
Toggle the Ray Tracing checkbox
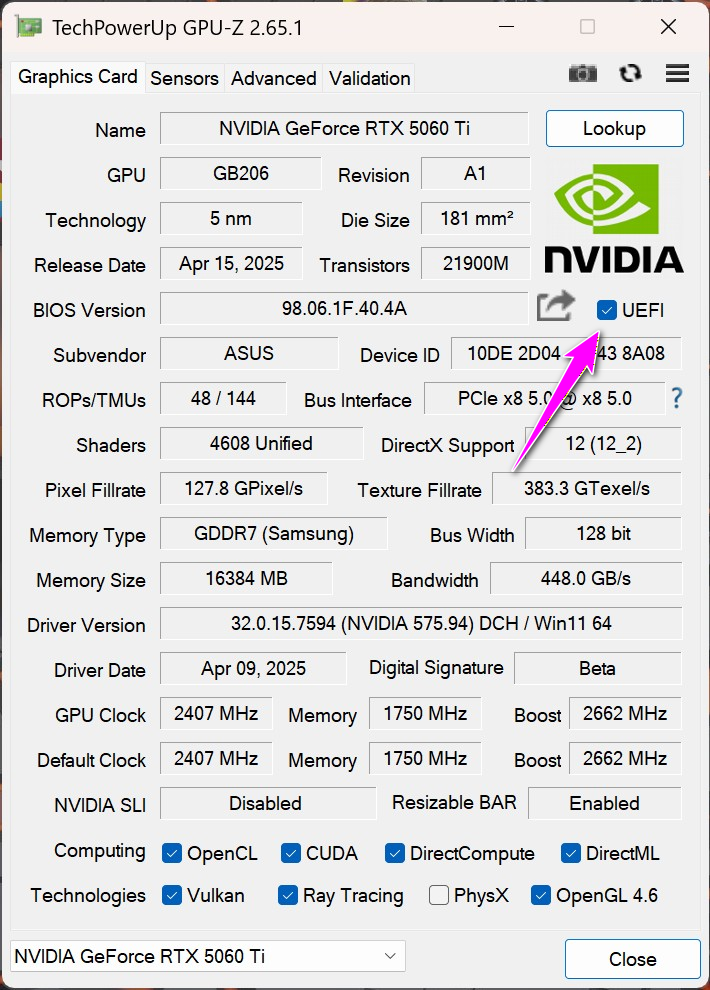click(288, 895)
